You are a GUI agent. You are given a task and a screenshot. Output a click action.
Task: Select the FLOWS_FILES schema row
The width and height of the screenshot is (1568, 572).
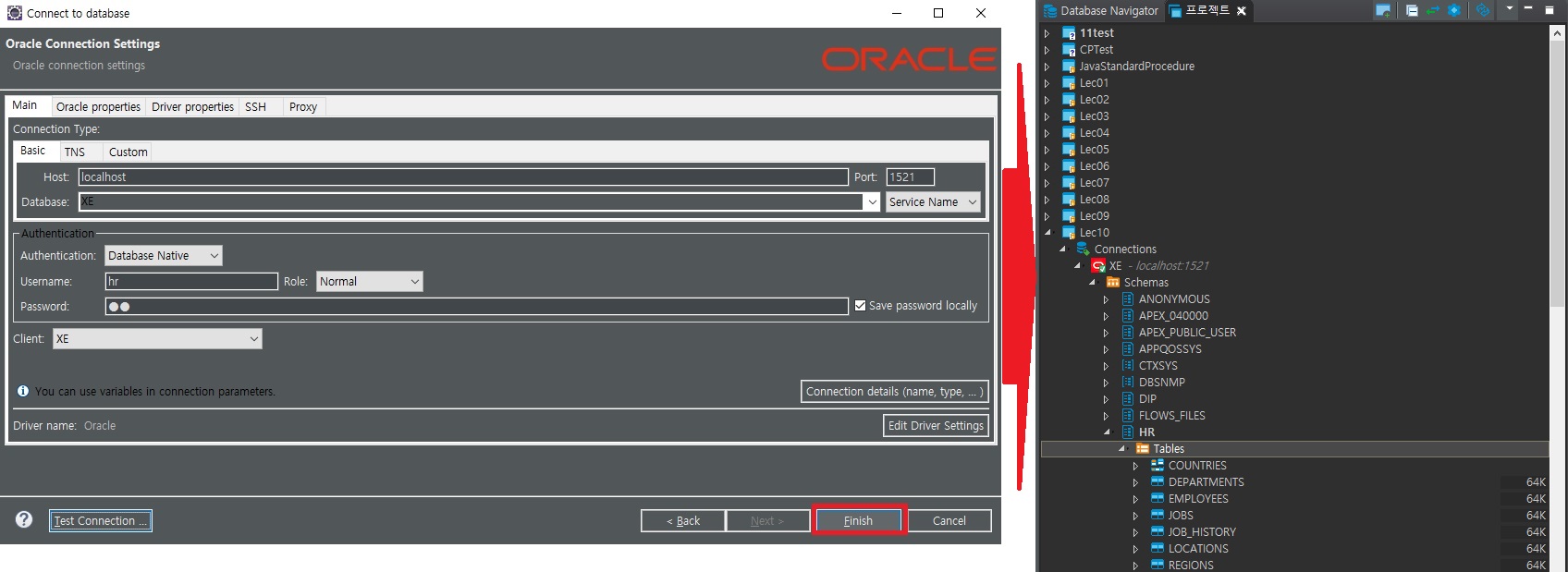pyautogui.click(x=1294, y=416)
